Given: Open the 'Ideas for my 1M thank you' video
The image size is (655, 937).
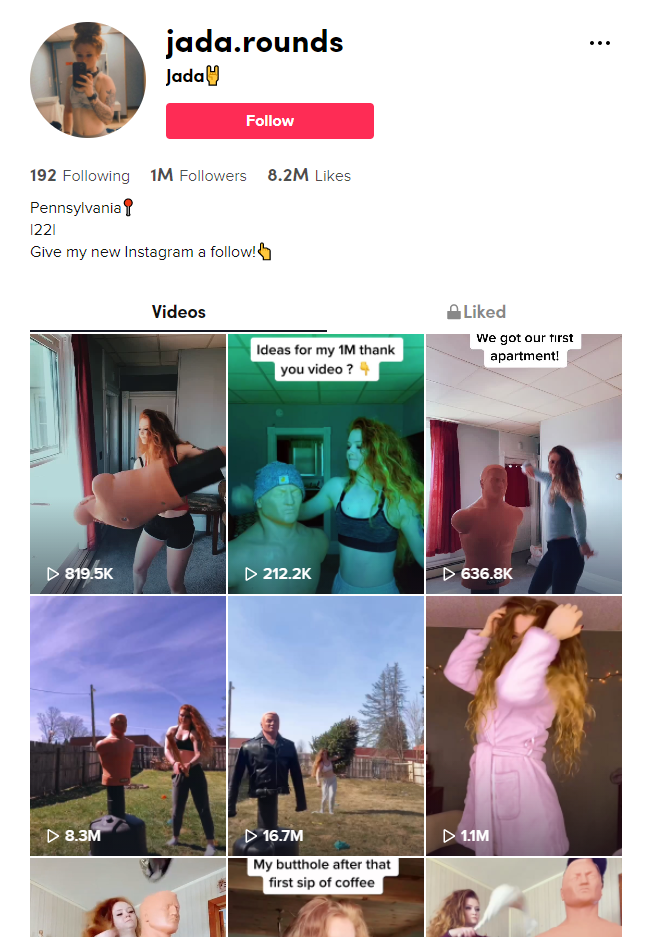Looking at the screenshot, I should (326, 464).
